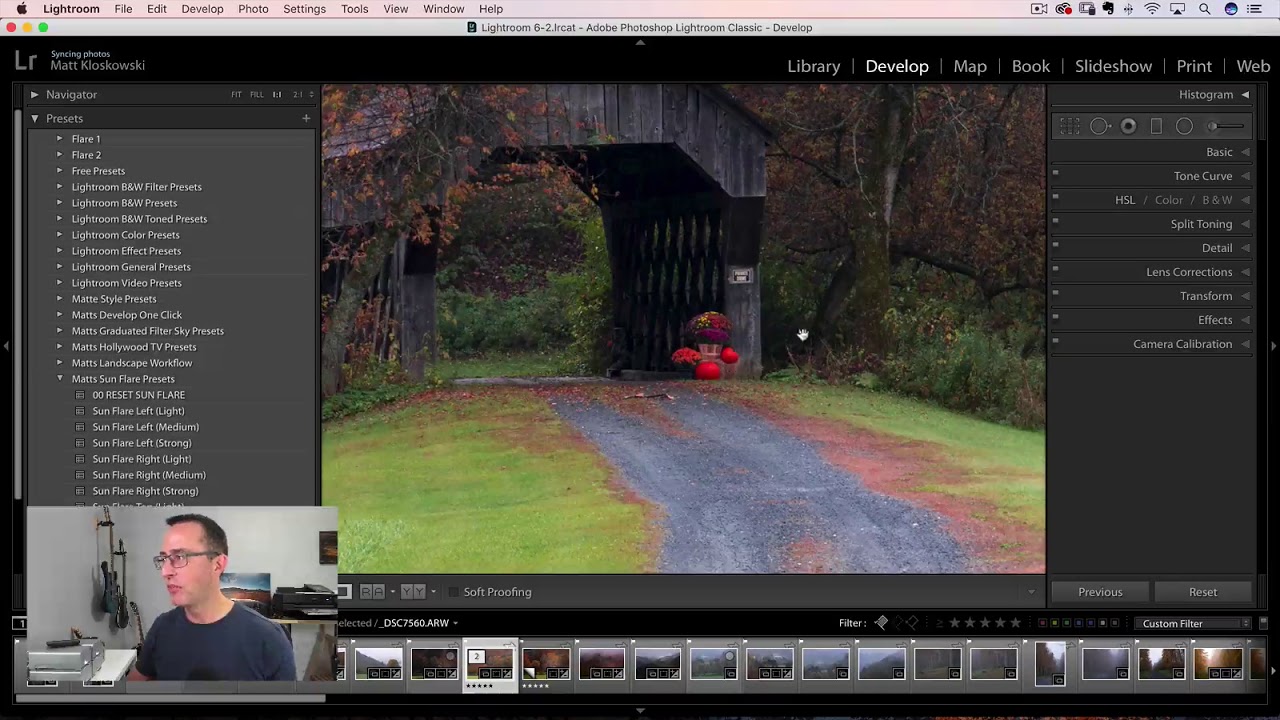Click the Previous button
The image size is (1280, 720).
point(1100,592)
